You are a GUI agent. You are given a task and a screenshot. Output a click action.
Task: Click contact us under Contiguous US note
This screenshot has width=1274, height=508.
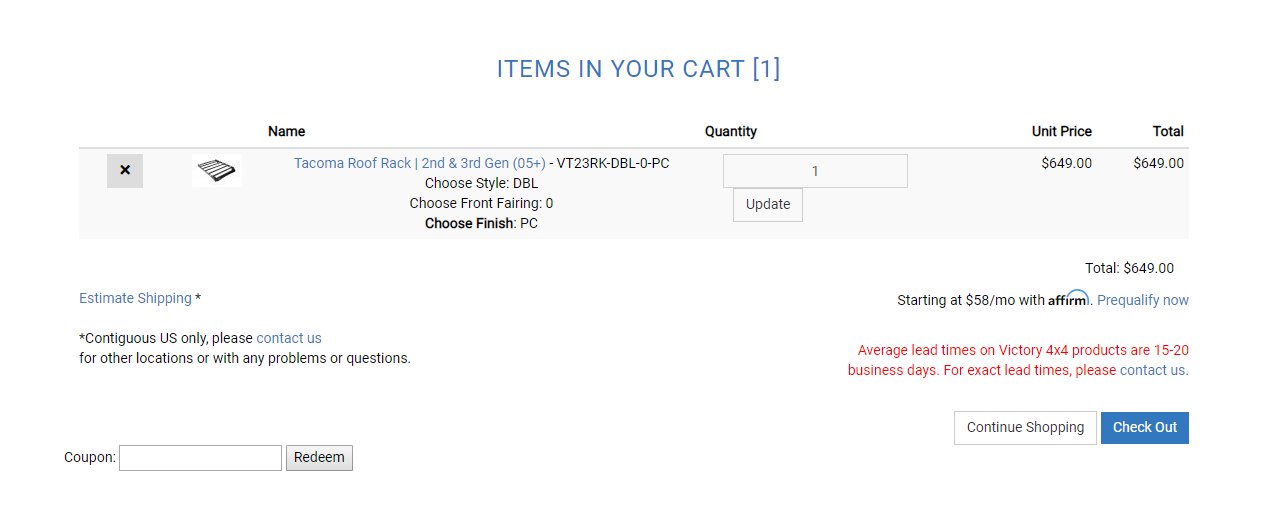pyautogui.click(x=289, y=338)
